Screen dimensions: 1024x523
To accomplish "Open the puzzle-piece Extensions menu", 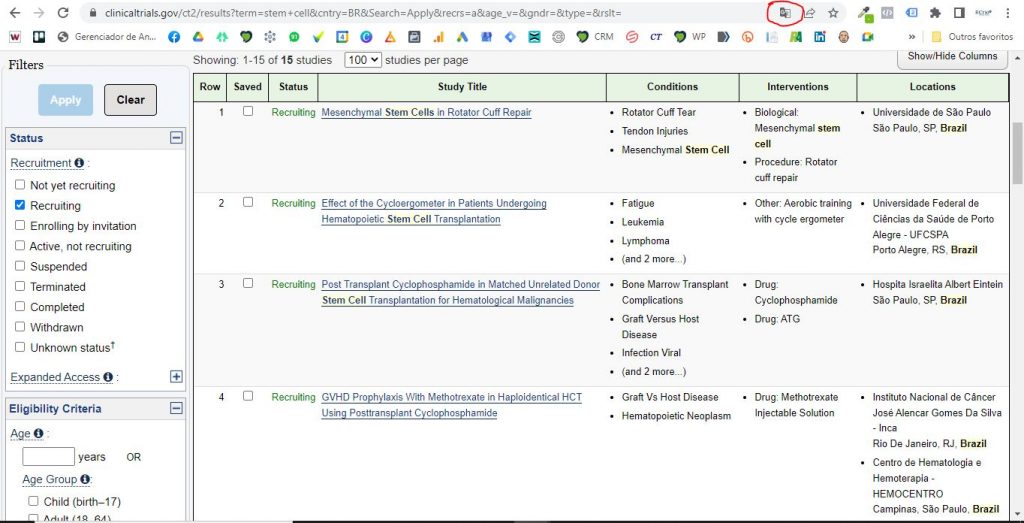I will pos(935,12).
